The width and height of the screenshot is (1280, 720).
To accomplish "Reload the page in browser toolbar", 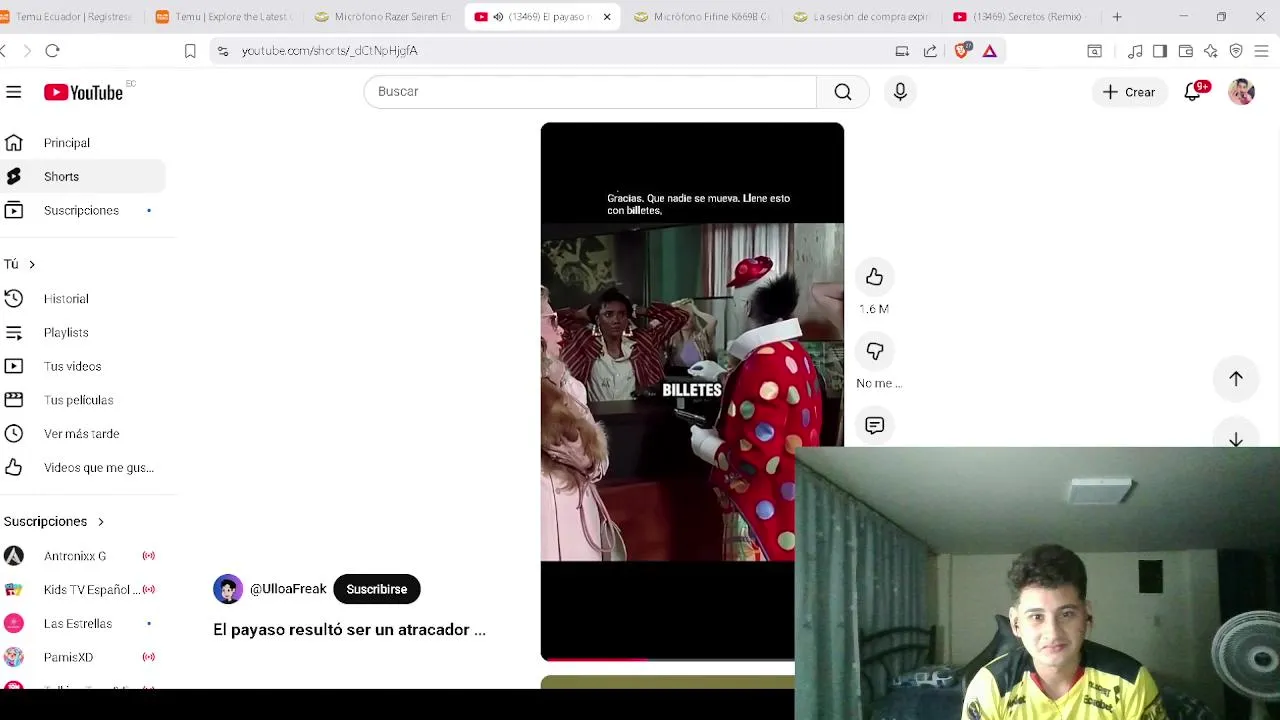I will 53,51.
